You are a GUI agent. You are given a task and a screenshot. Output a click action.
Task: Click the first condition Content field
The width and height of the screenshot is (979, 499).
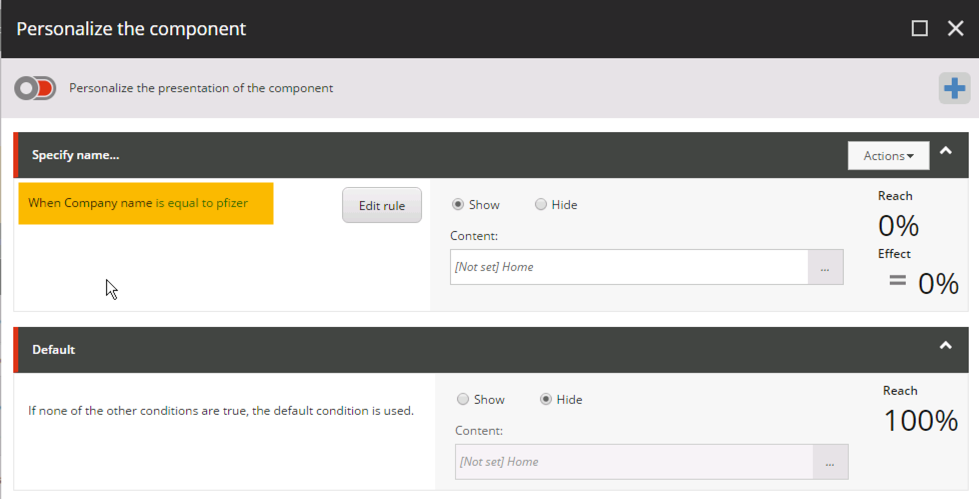[x=628, y=267]
